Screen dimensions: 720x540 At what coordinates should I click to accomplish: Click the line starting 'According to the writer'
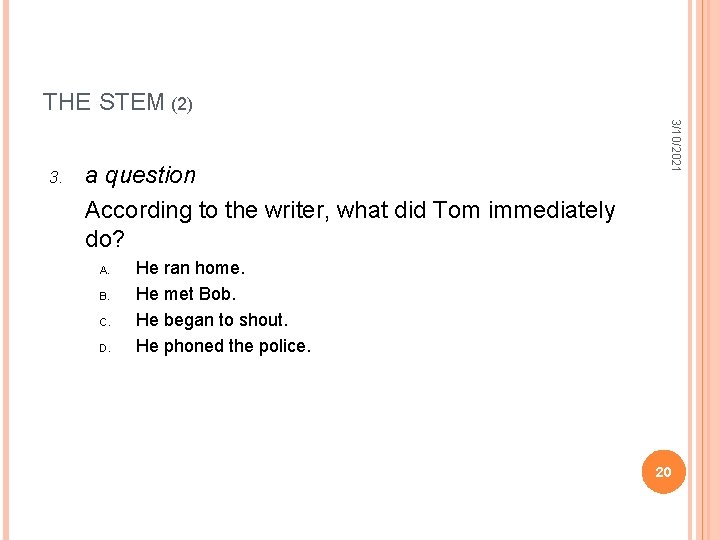click(x=350, y=210)
